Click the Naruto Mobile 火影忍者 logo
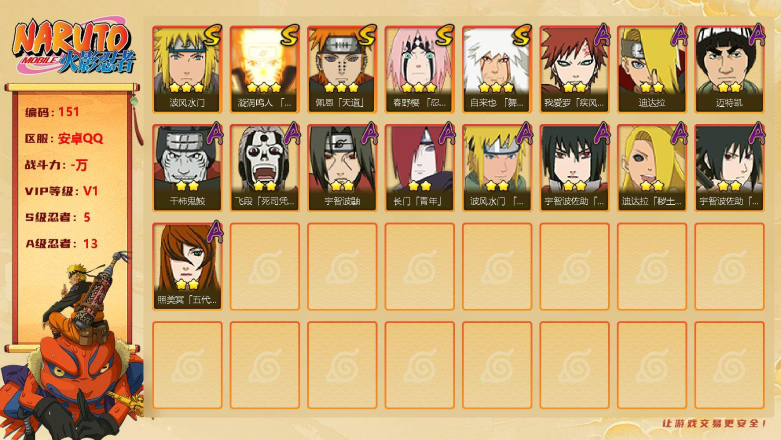 coord(75,46)
